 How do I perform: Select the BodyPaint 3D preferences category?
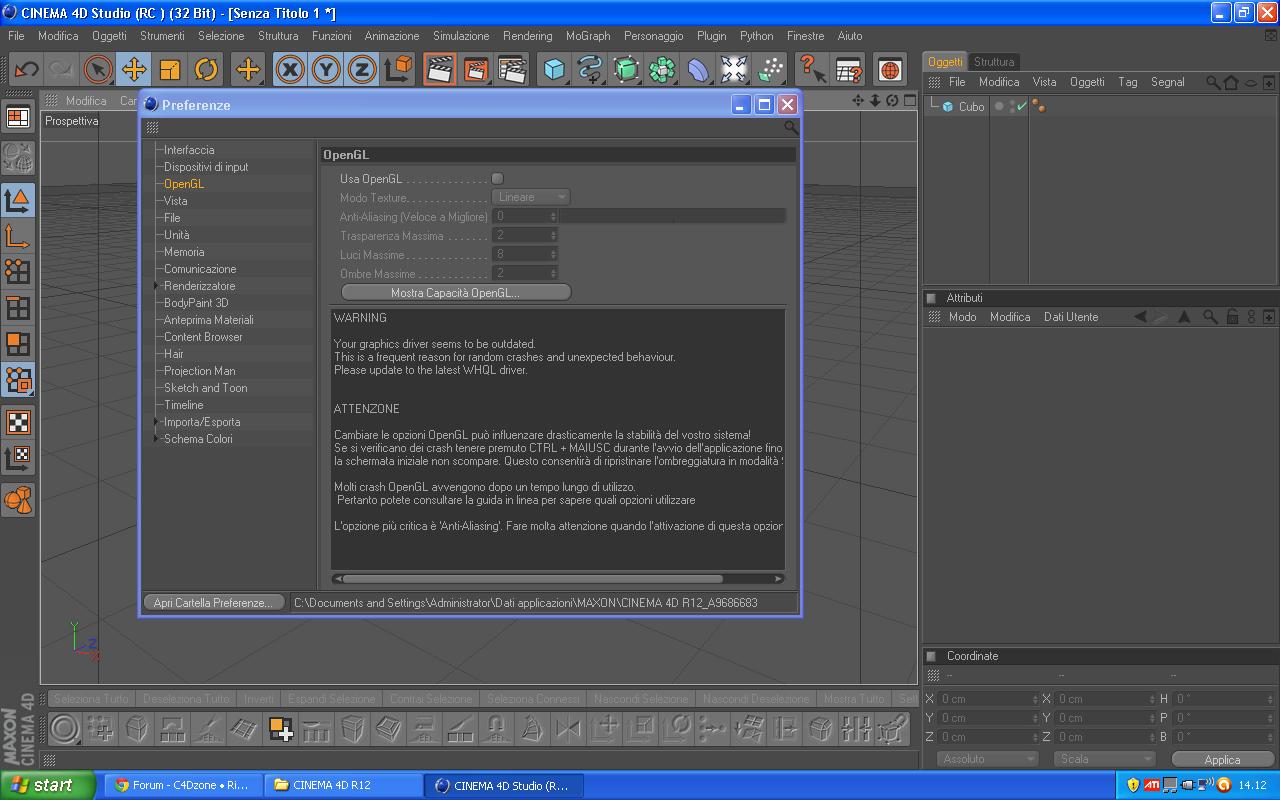point(196,303)
